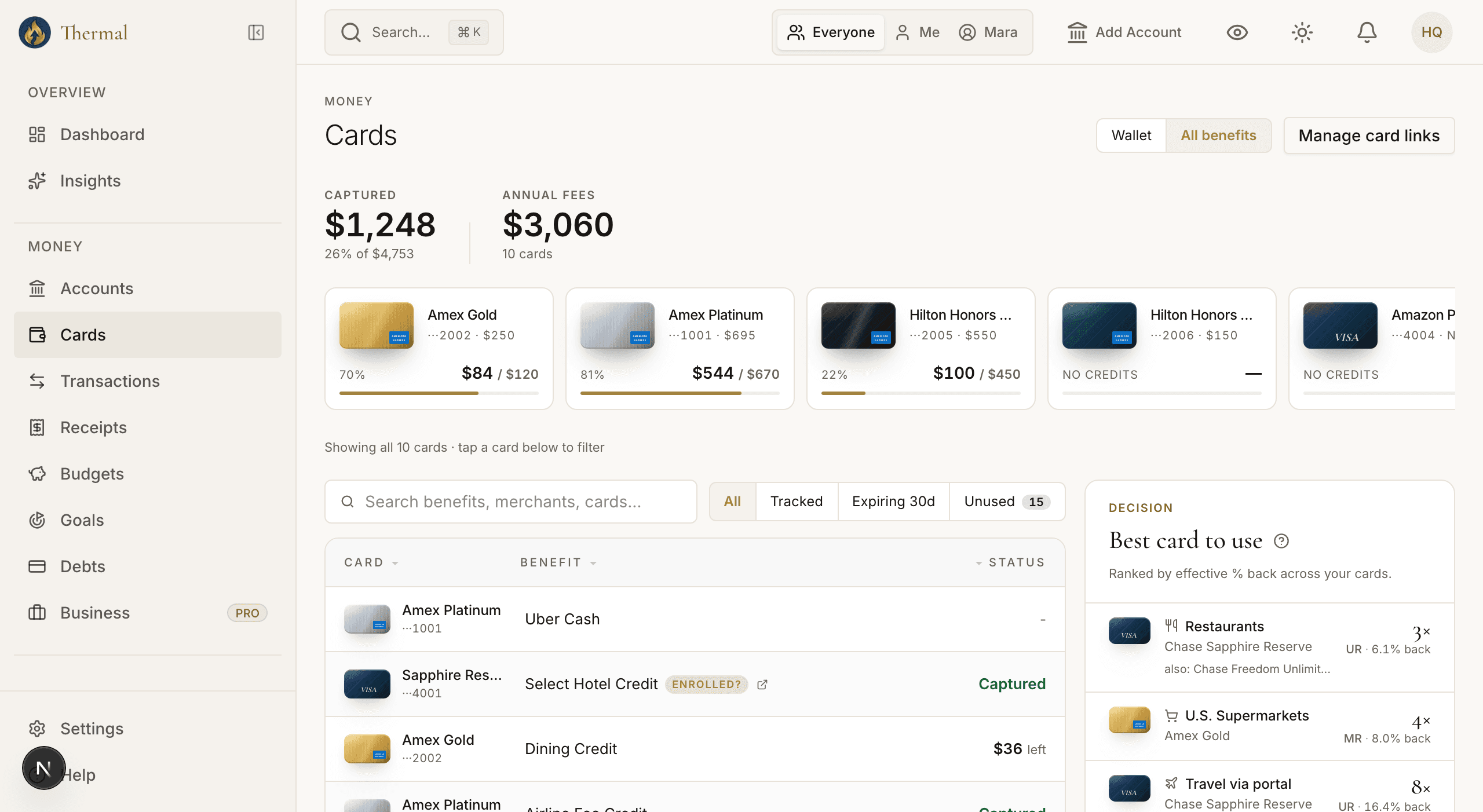Go to Accounts page

tap(148, 288)
